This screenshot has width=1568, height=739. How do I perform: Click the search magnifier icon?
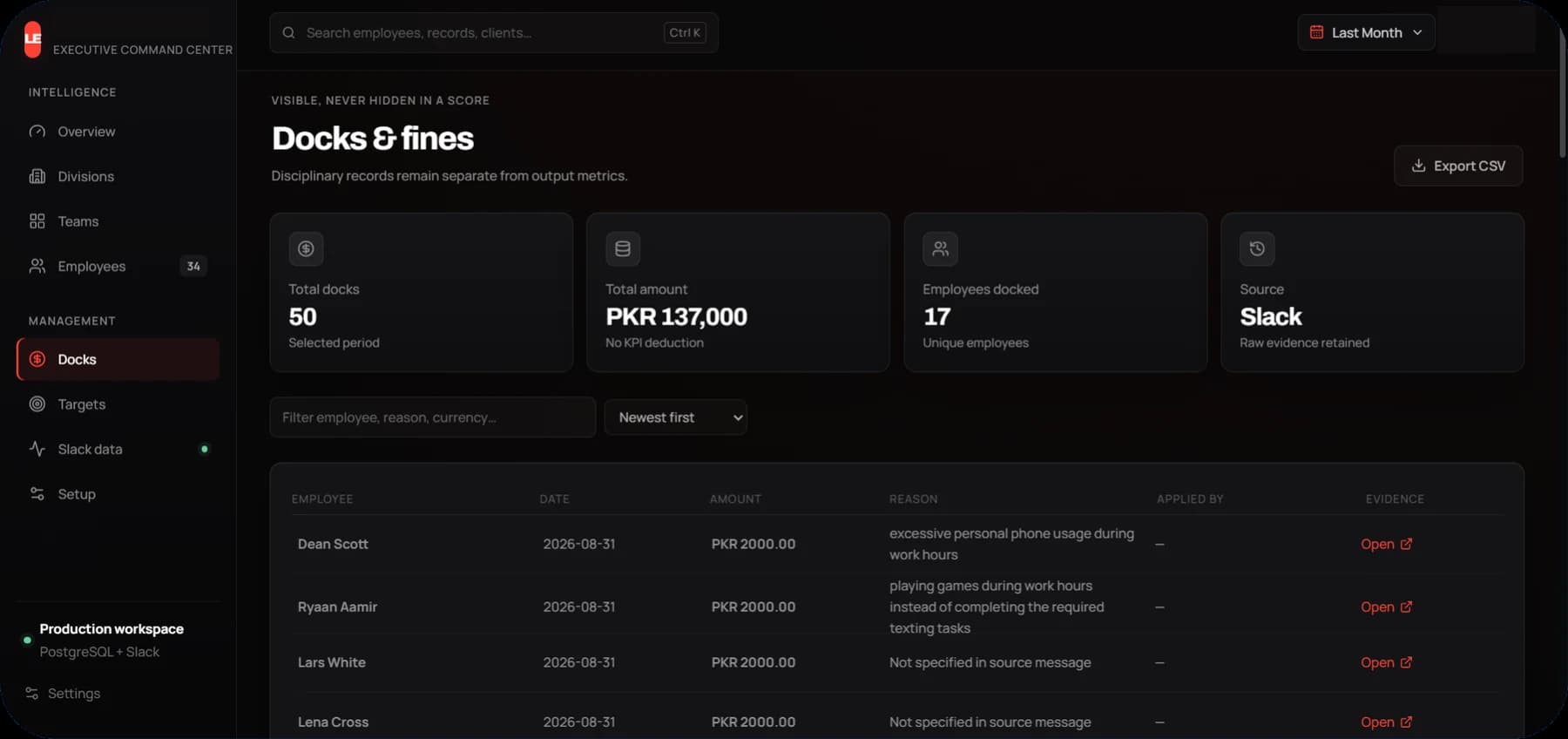click(288, 33)
